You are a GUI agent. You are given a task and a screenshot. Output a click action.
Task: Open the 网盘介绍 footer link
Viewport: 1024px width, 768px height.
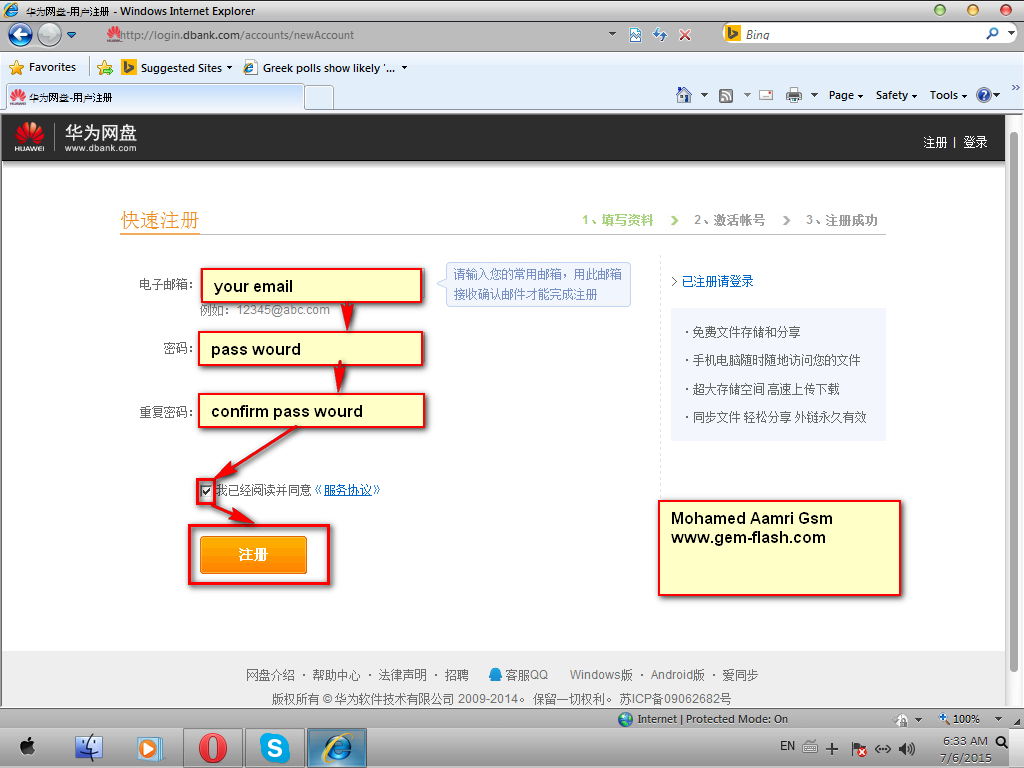pos(270,675)
